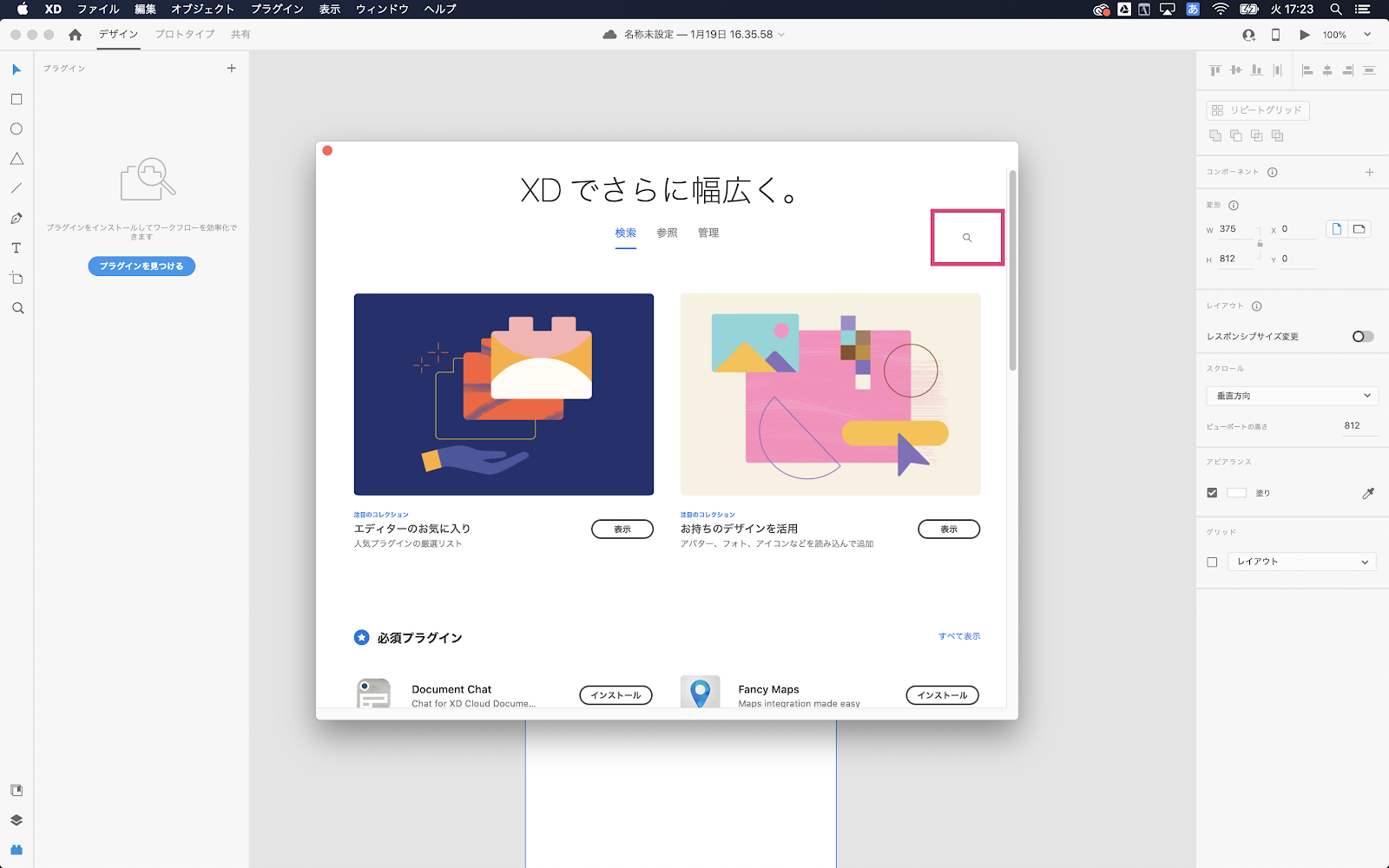The image size is (1389, 868).
Task: Close the plugin dialog red button
Action: point(327,150)
